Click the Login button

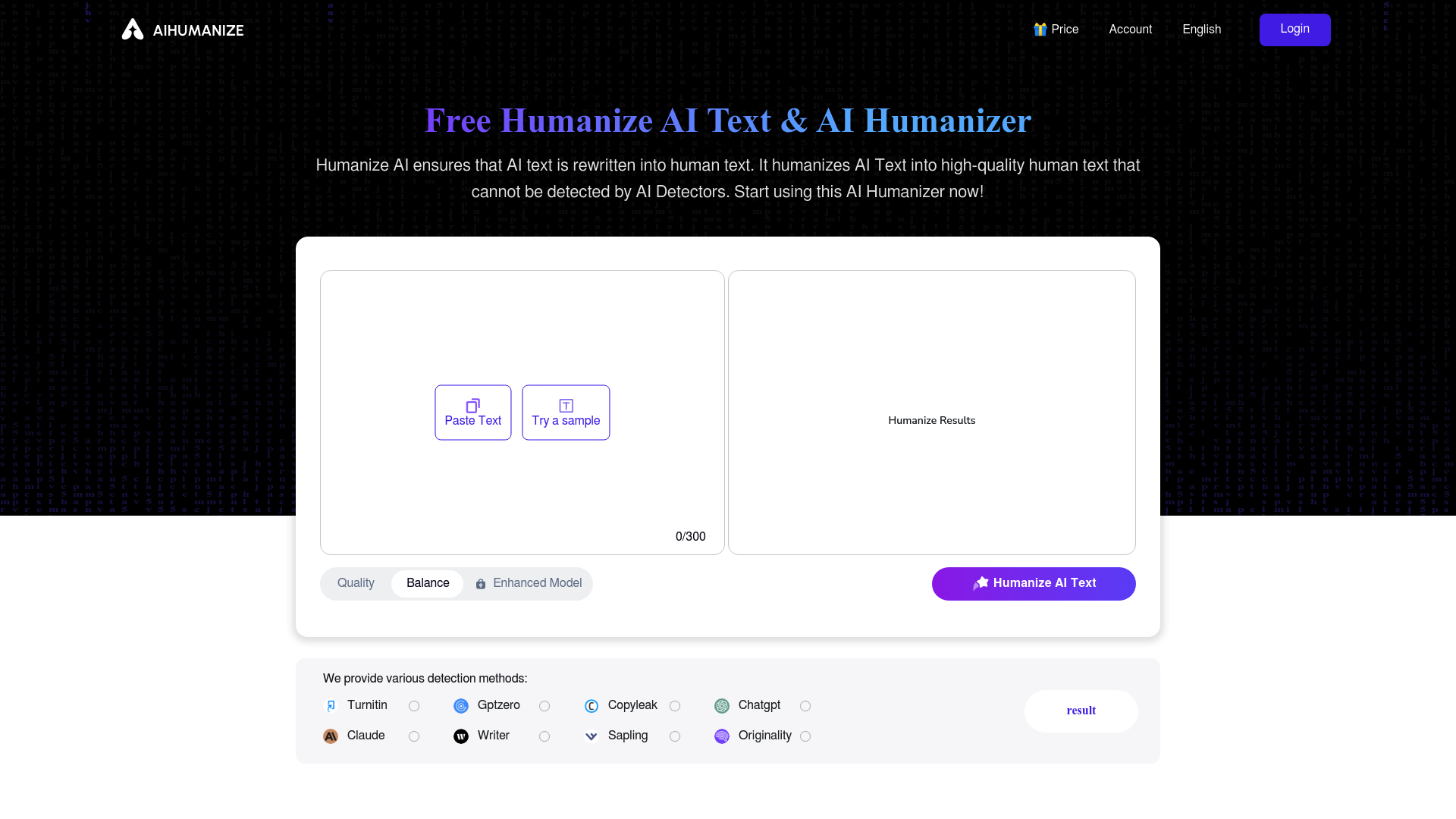[x=1294, y=29]
